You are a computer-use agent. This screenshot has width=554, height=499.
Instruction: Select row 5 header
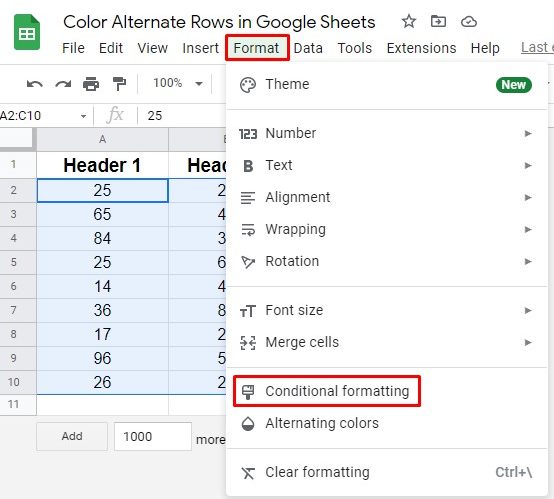pos(18,263)
